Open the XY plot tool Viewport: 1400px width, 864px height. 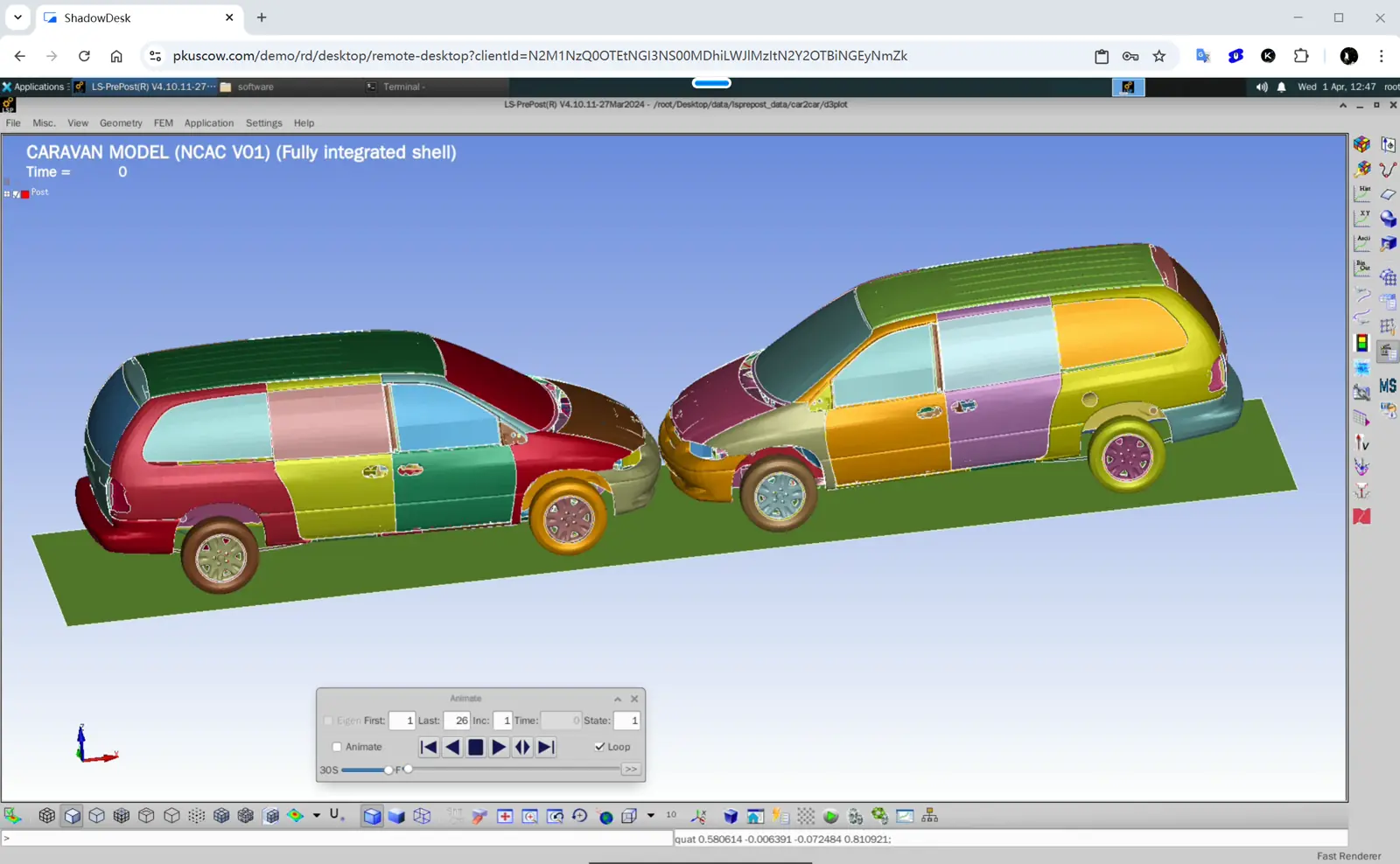1362,218
